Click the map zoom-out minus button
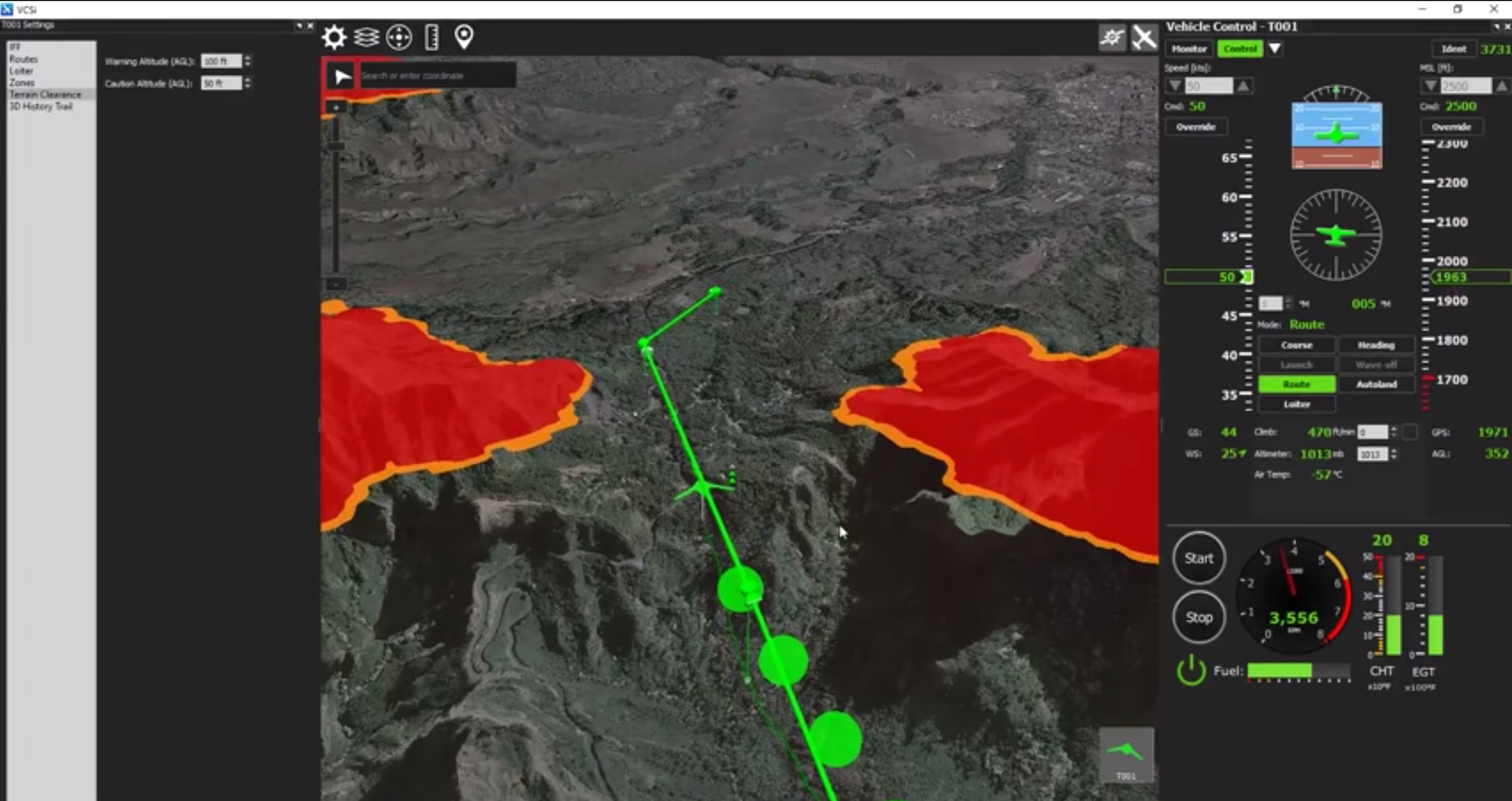The width and height of the screenshot is (1512, 801). 336,284
